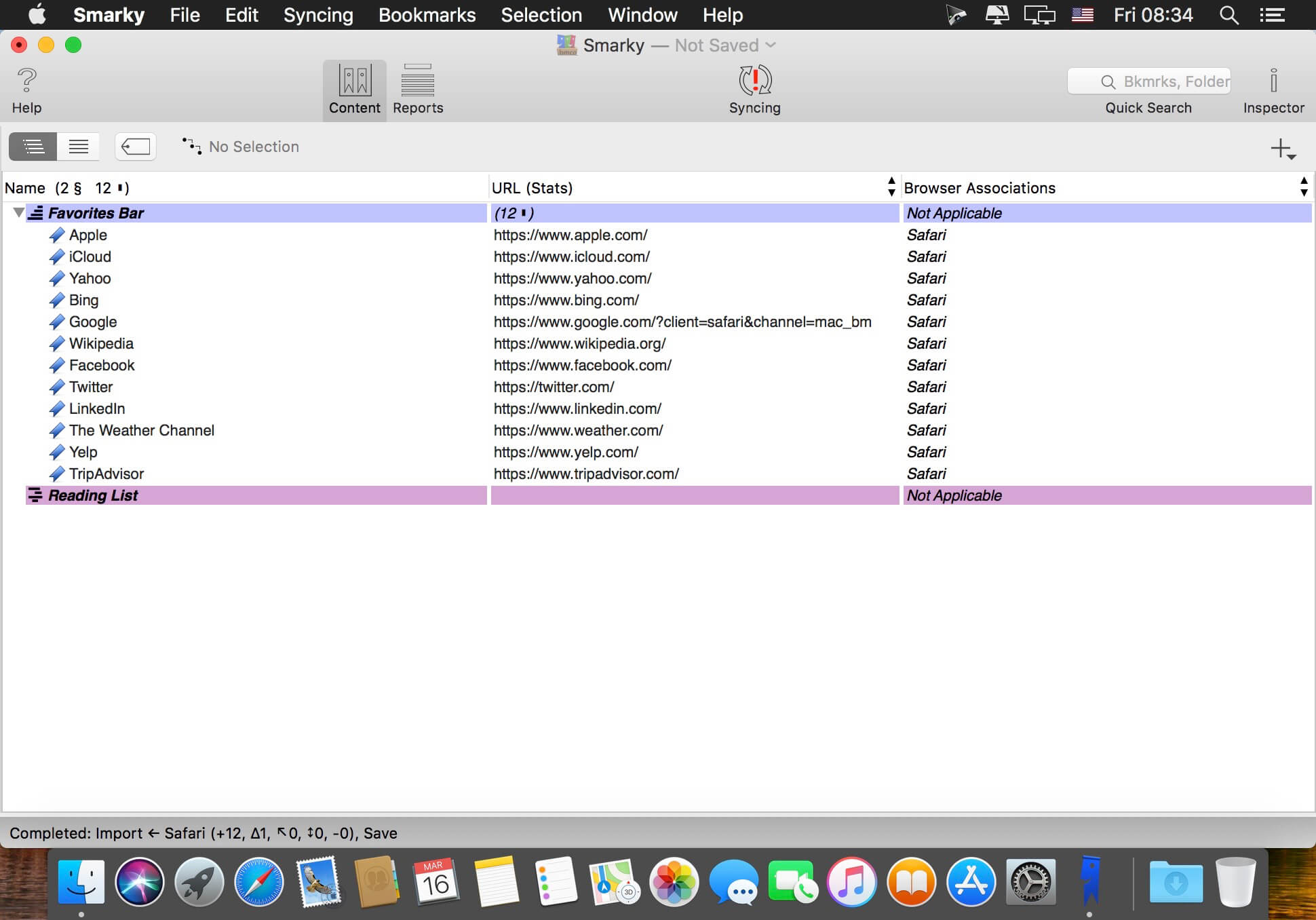The width and height of the screenshot is (1316, 920).
Task: Click the Syncing alert icon in the toolbar
Action: 754,81
